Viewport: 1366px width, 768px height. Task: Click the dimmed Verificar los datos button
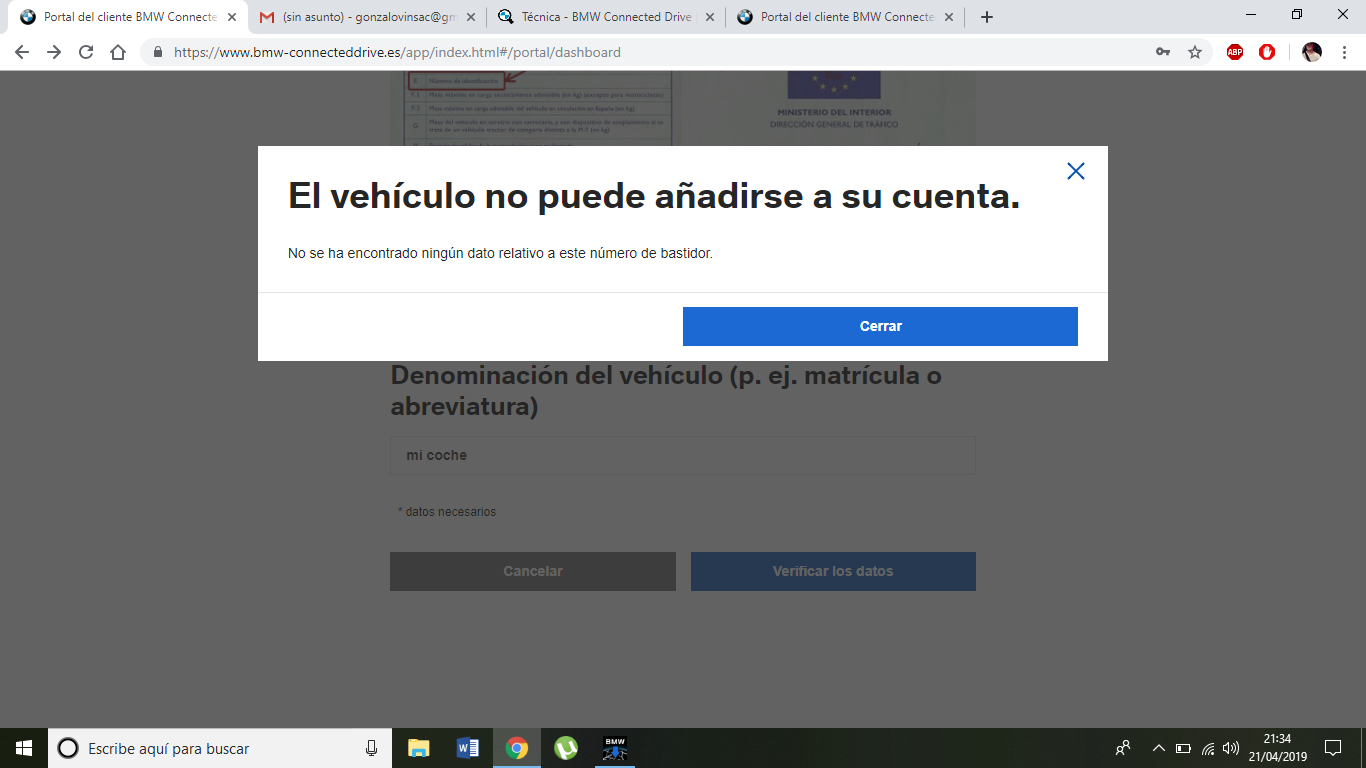(x=833, y=571)
